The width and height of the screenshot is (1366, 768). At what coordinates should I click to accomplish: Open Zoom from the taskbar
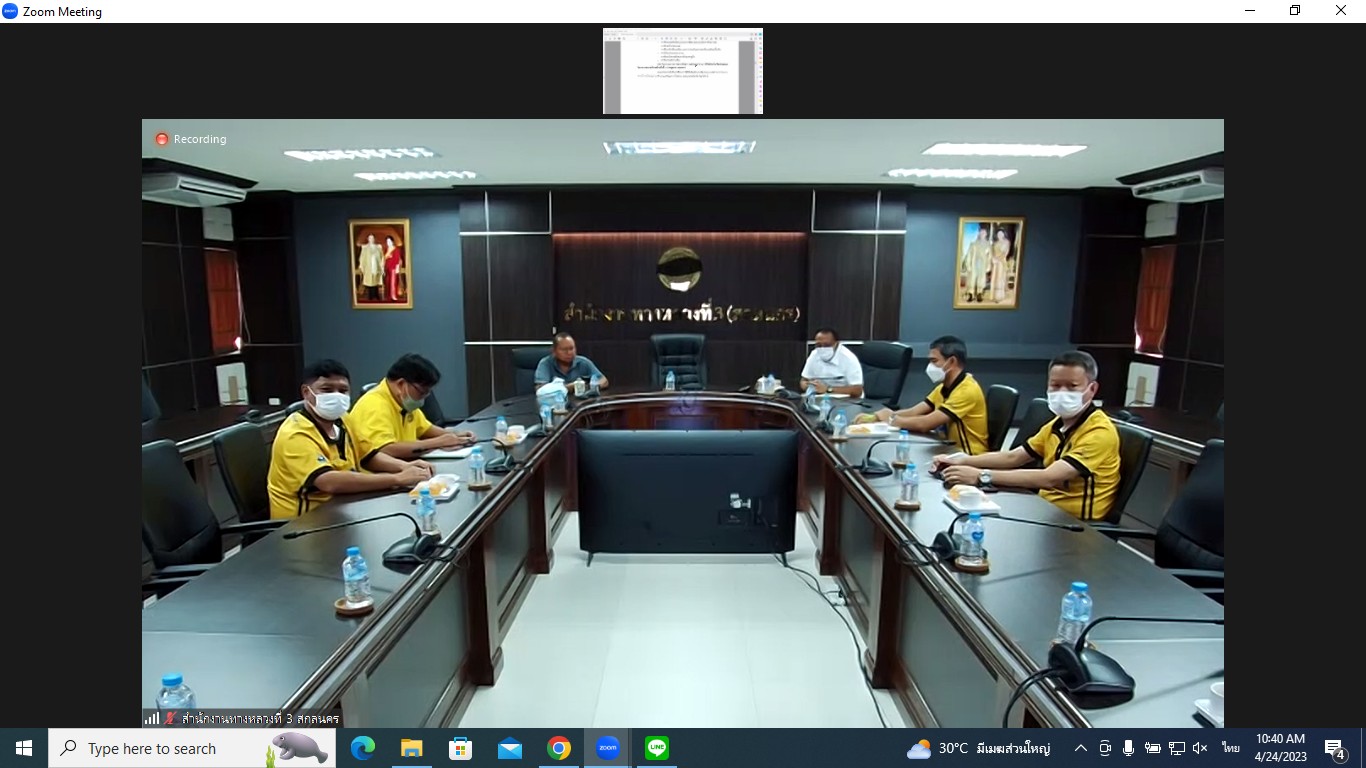(x=607, y=748)
